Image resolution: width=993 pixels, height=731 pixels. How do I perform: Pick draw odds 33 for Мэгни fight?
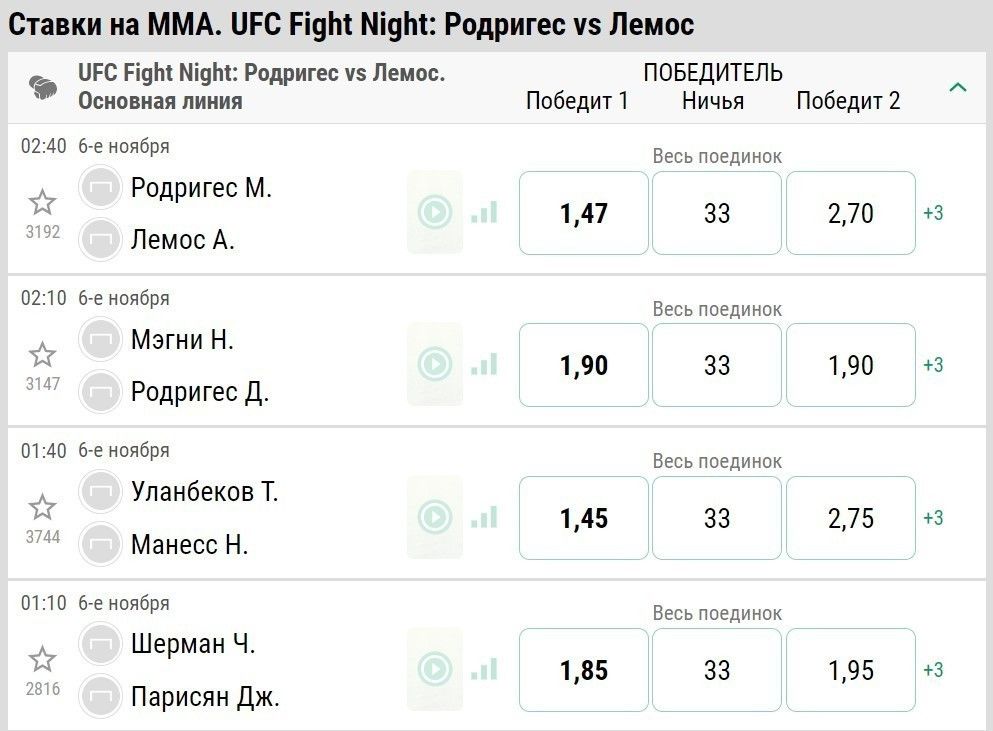pos(717,365)
